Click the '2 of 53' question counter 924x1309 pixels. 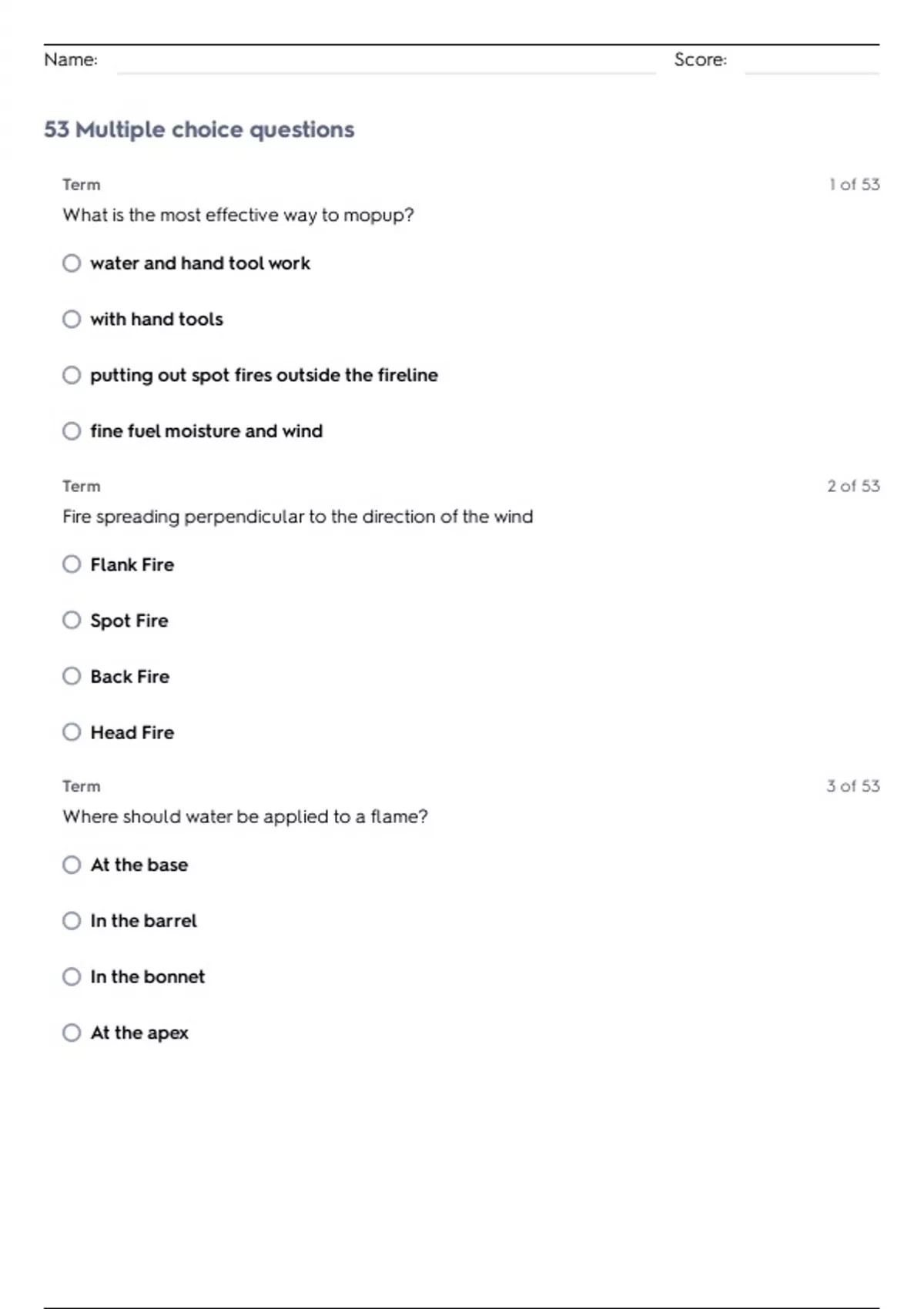pos(853,486)
